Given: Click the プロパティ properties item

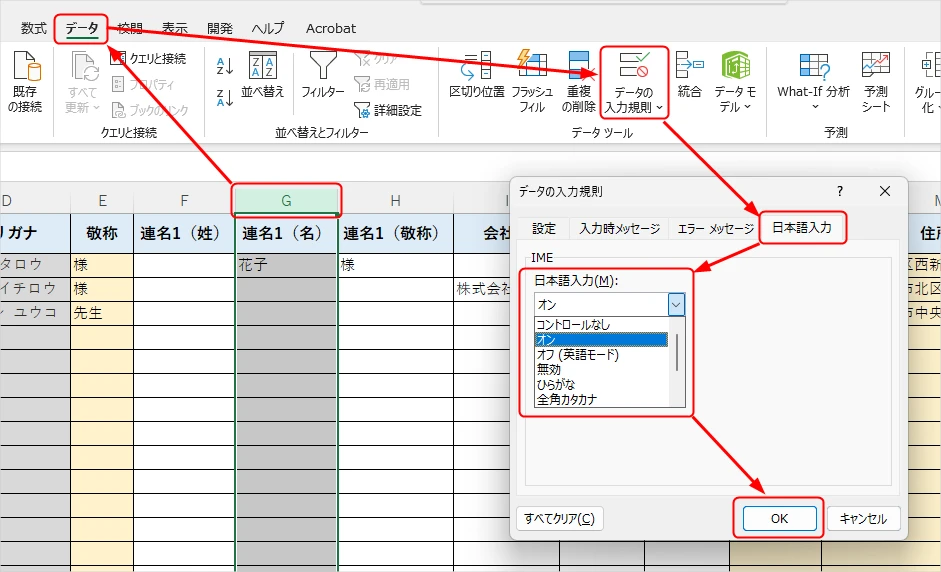Looking at the screenshot, I should pyautogui.click(x=144, y=85).
